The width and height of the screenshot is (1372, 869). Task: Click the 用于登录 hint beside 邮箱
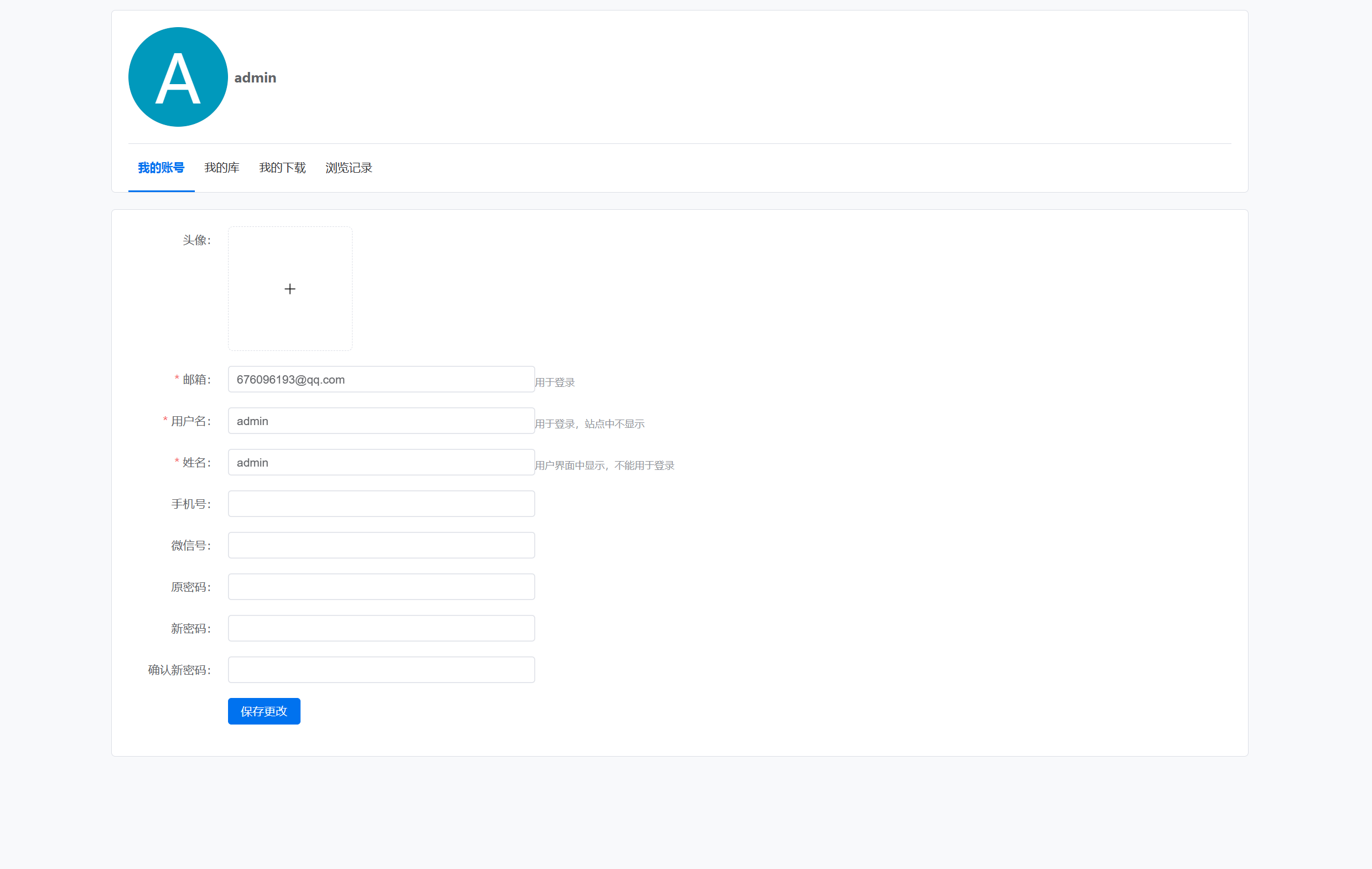[555, 382]
